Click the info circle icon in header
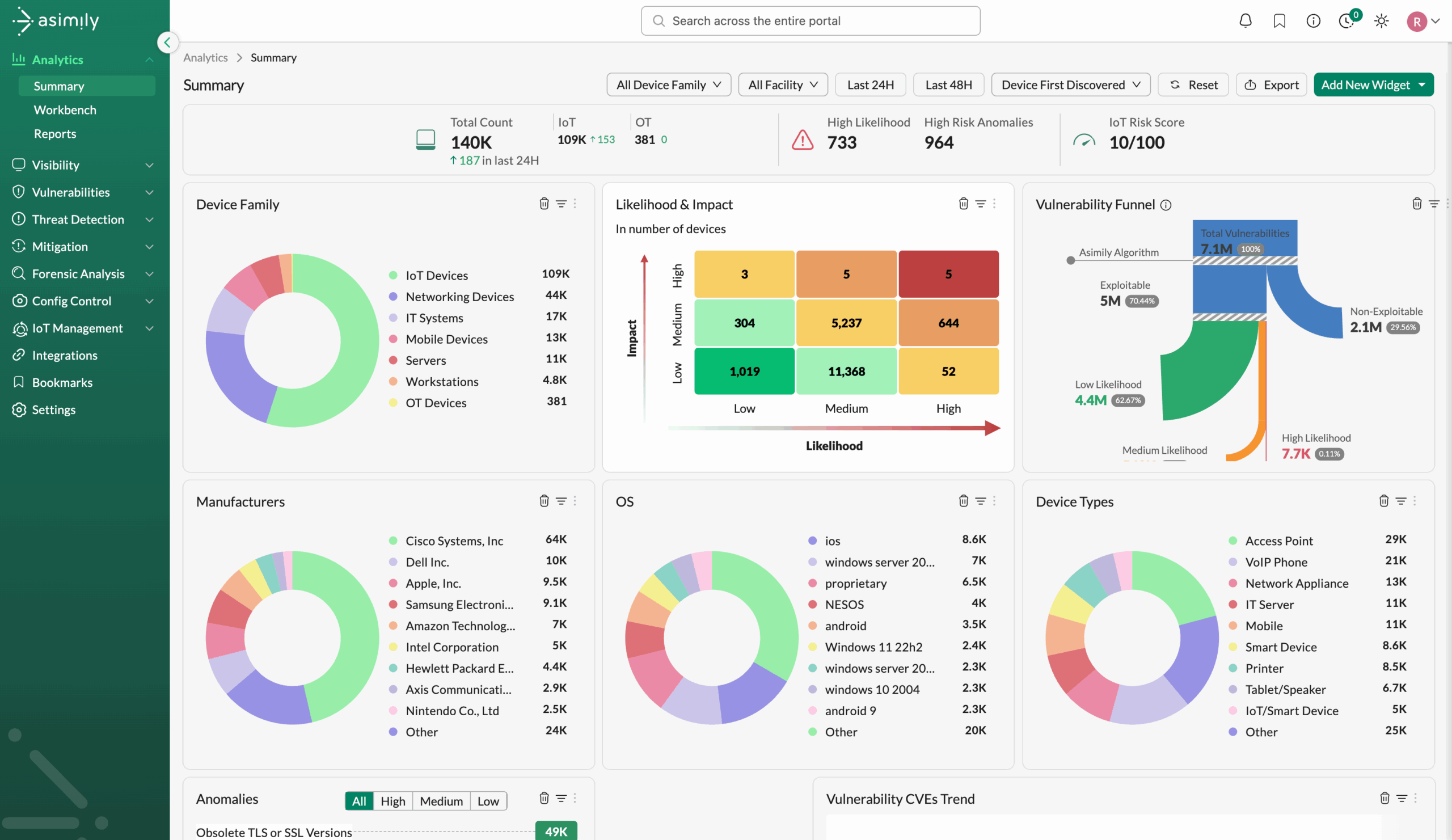 pyautogui.click(x=1313, y=22)
